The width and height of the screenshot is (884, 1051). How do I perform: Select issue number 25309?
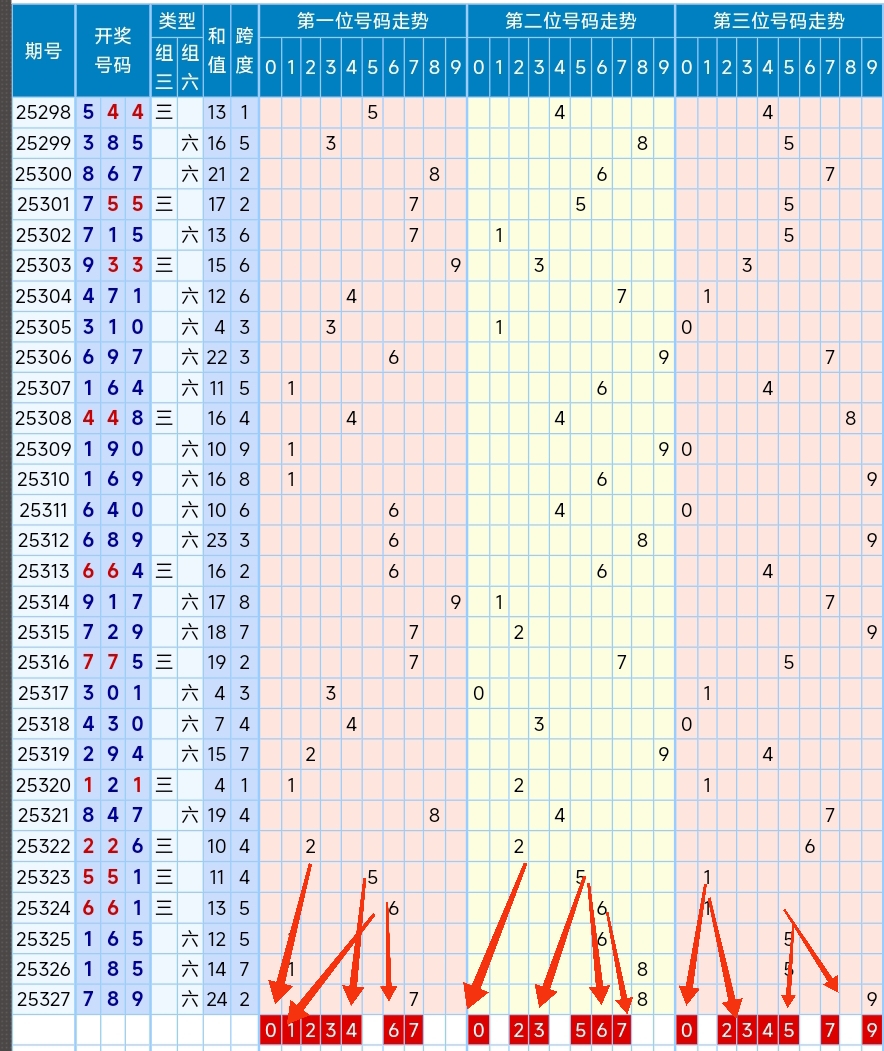pos(44,448)
